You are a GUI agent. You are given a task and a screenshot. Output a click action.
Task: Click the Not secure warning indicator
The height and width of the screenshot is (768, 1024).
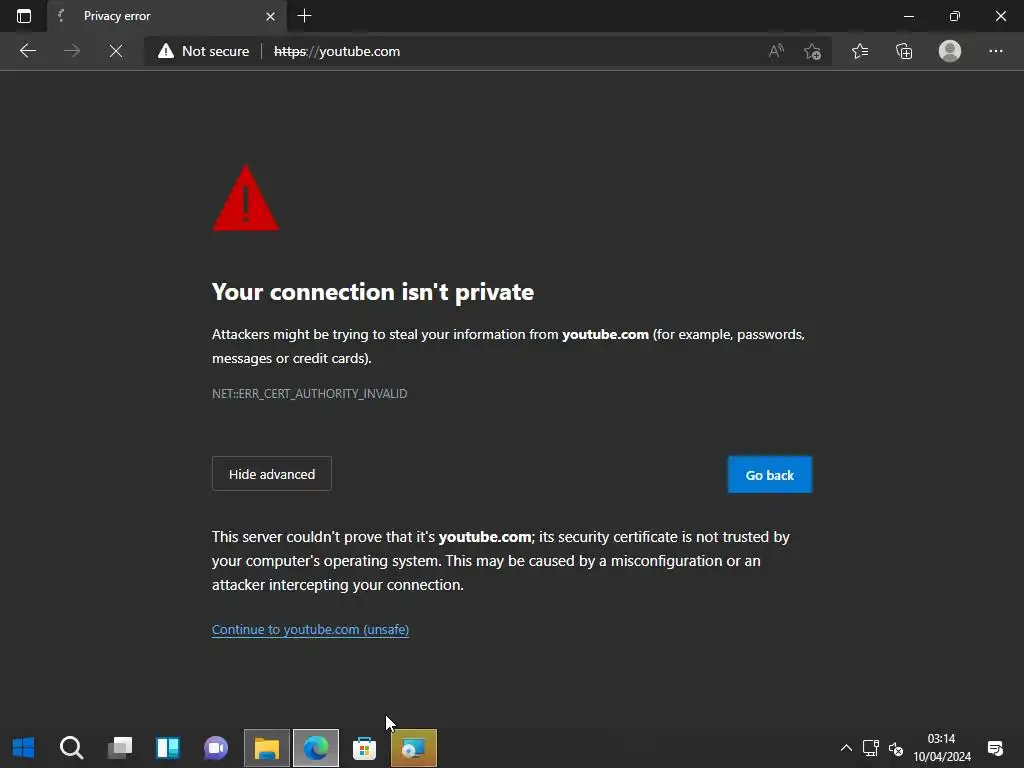coord(204,51)
